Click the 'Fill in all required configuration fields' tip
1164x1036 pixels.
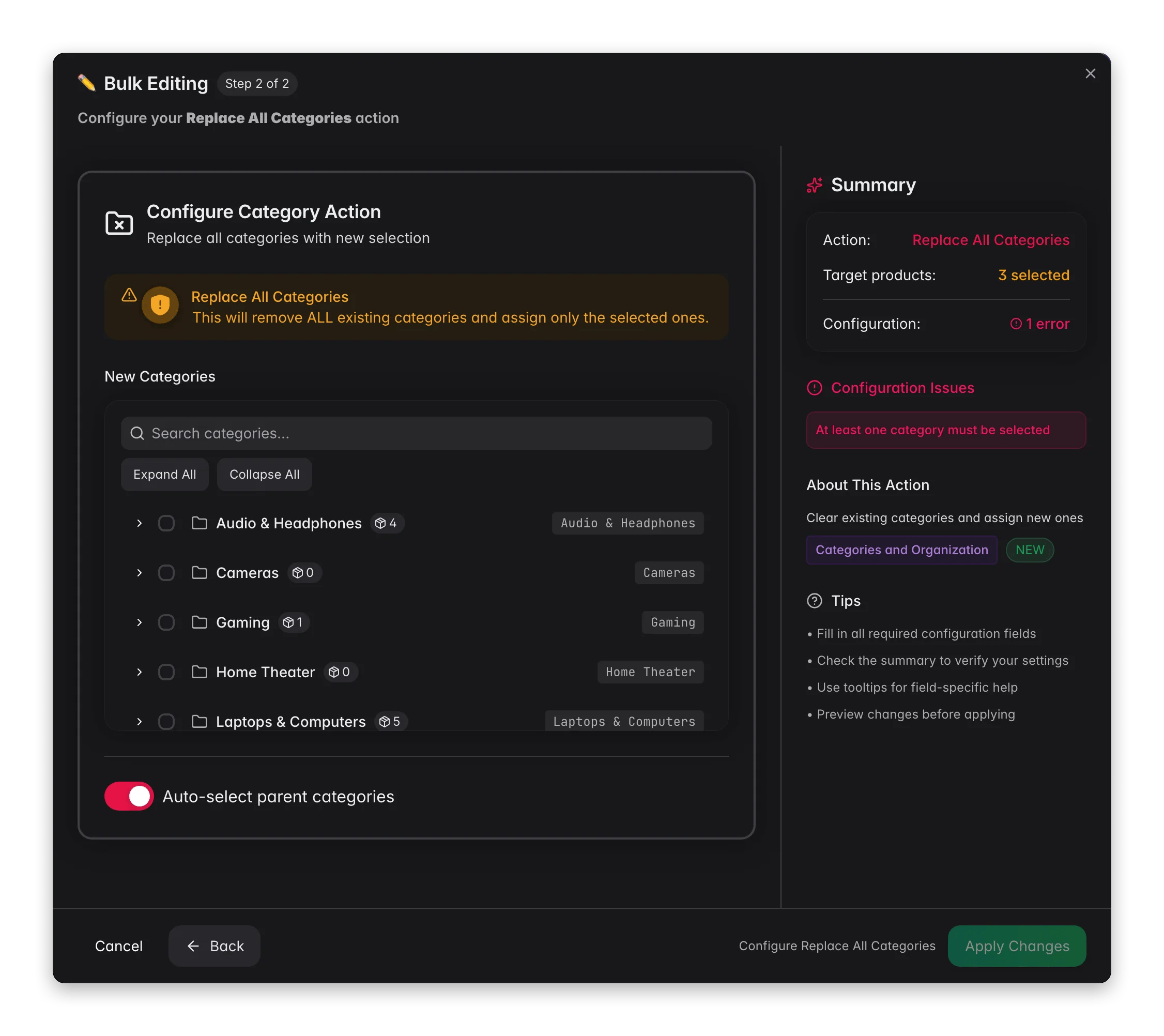(926, 634)
